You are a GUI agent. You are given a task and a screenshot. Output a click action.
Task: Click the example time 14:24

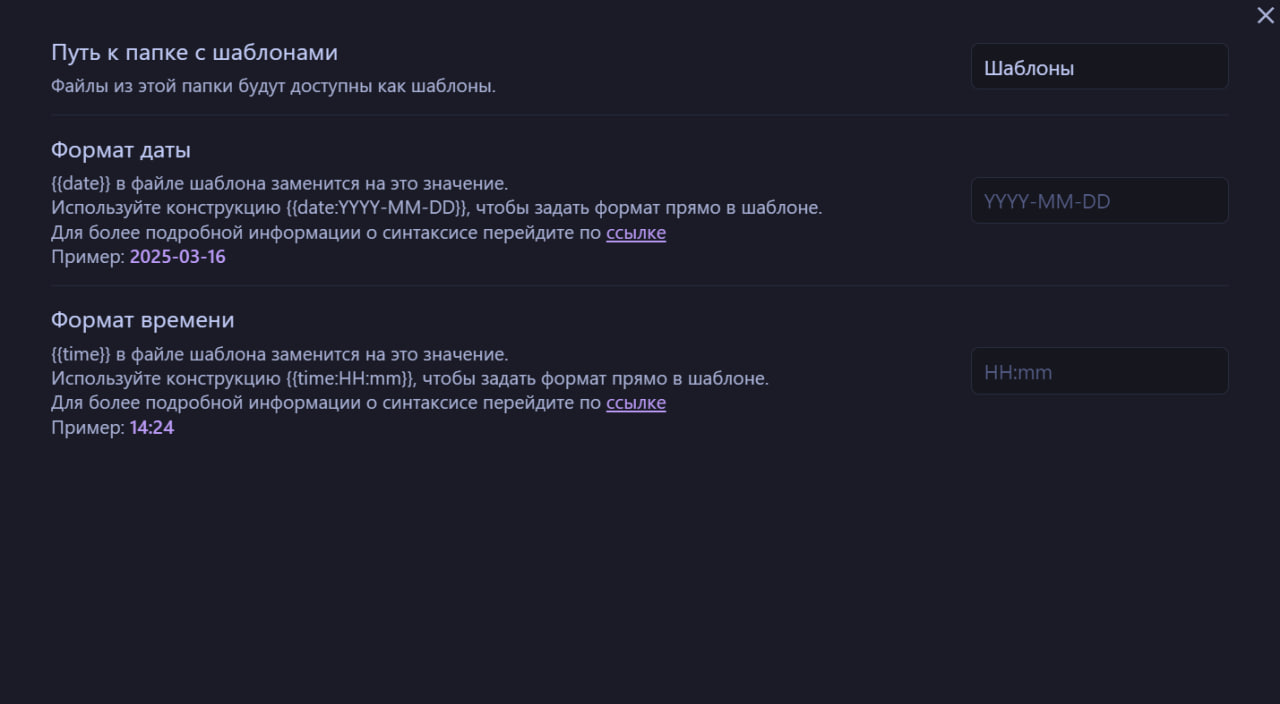[x=152, y=428]
